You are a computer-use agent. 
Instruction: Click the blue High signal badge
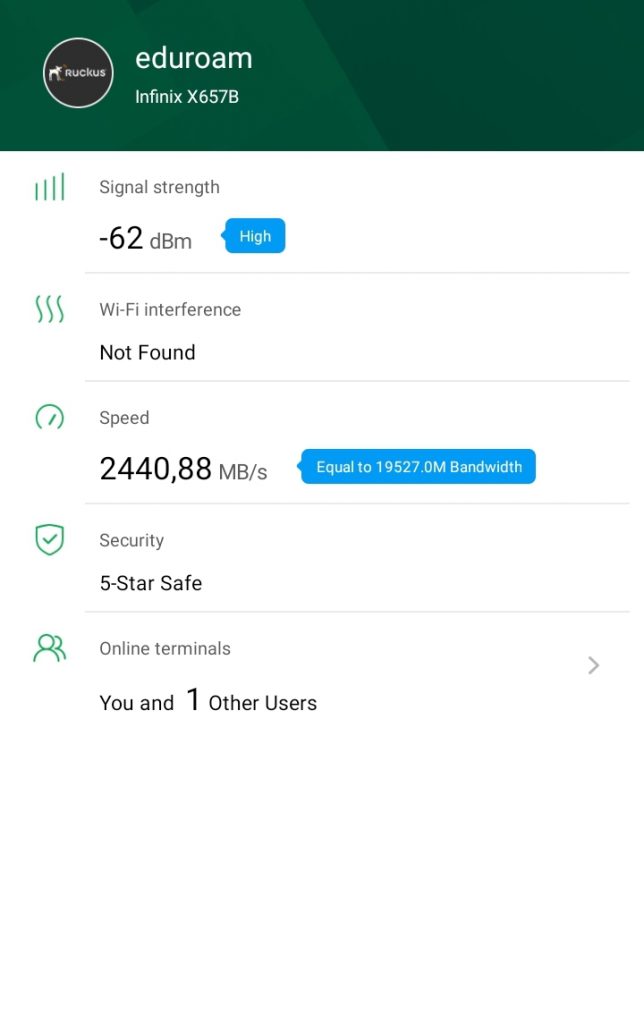pos(255,236)
